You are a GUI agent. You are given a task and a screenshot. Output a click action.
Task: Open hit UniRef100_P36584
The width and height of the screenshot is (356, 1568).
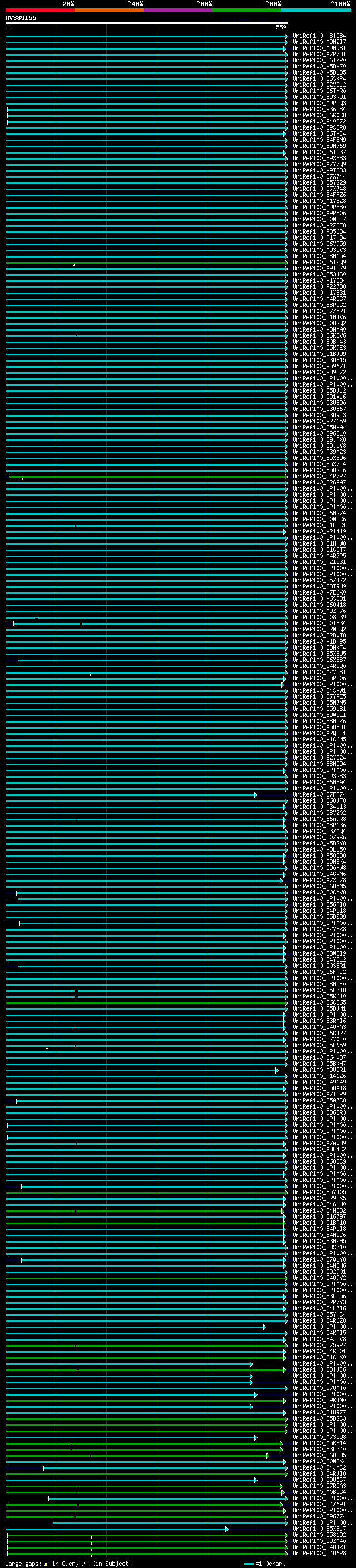pos(319,110)
